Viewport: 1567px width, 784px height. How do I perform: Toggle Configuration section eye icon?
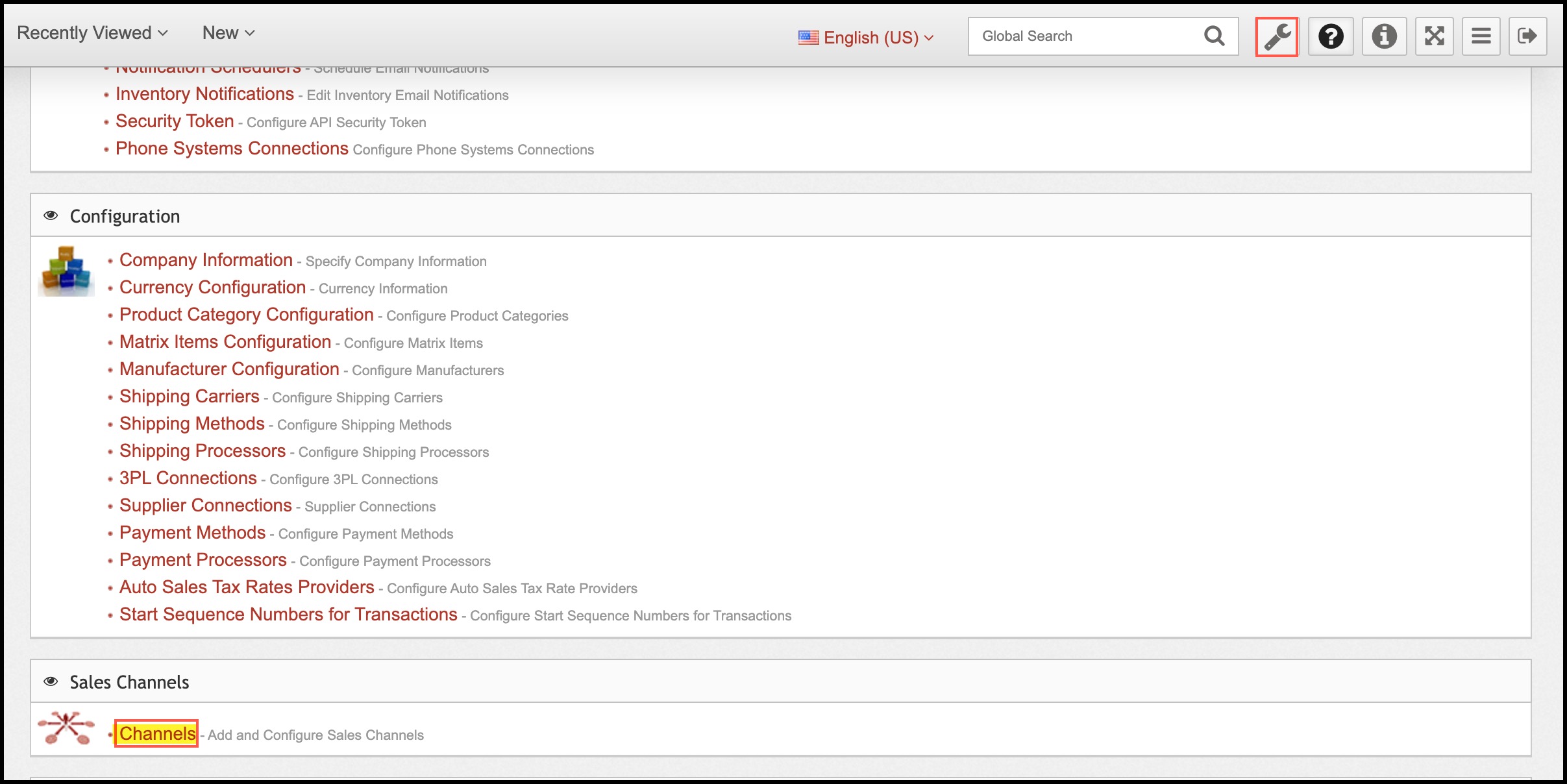pyautogui.click(x=51, y=215)
